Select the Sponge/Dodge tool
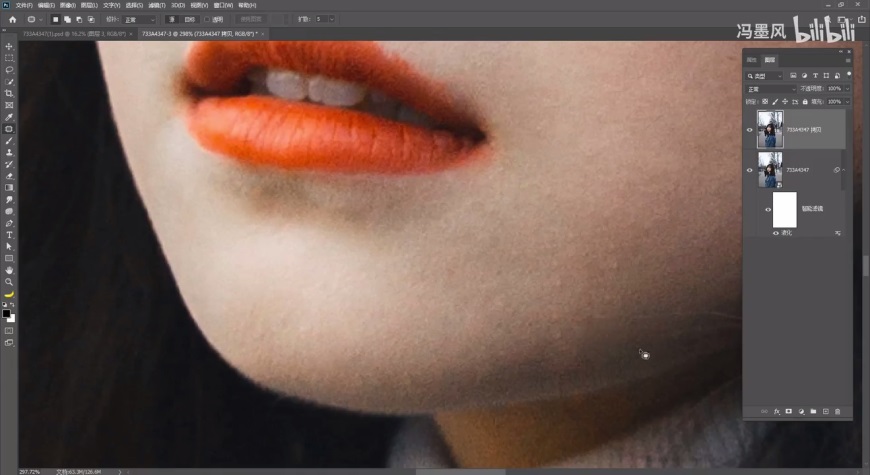Screen dimensions: 870x475 9,211
